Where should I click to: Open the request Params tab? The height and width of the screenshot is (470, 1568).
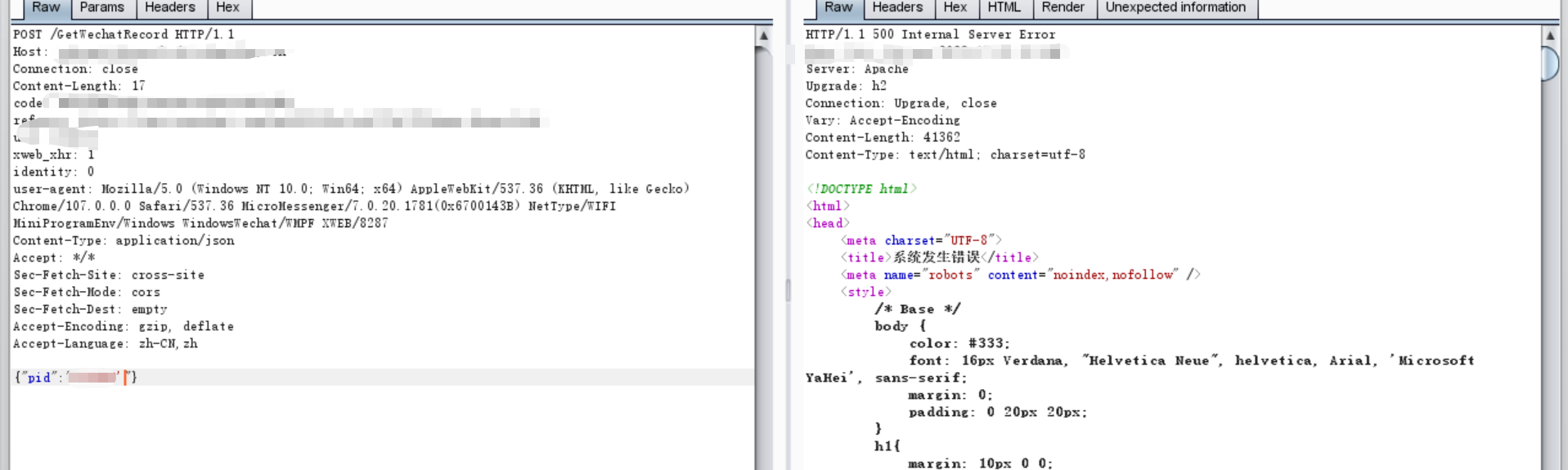pyautogui.click(x=102, y=8)
